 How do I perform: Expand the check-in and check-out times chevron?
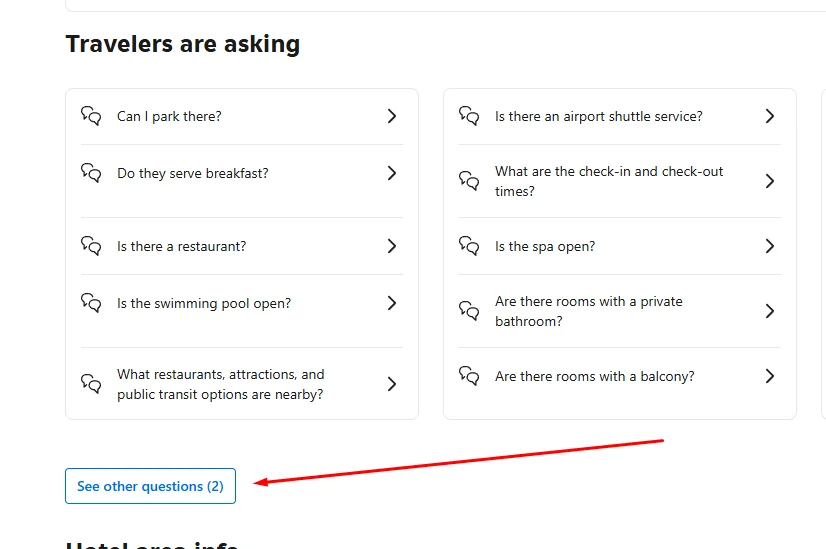pos(770,181)
